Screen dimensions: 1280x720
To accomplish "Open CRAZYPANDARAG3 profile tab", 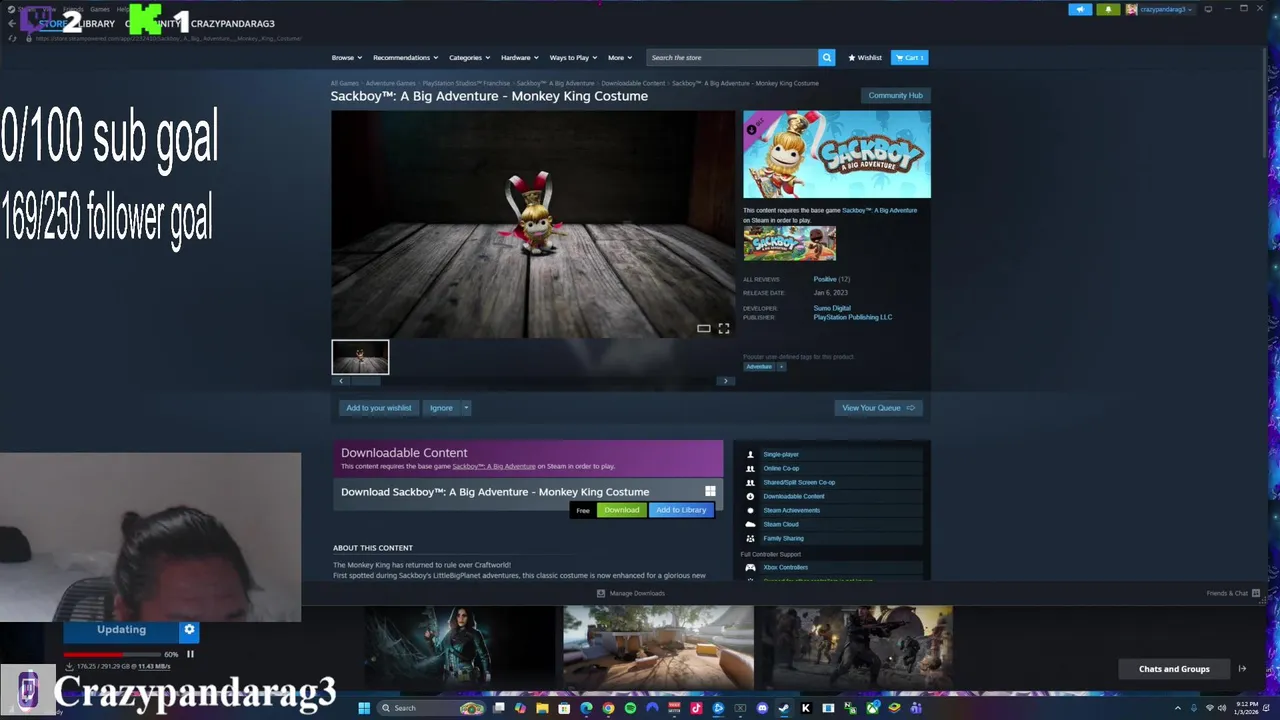I will (x=232, y=23).
